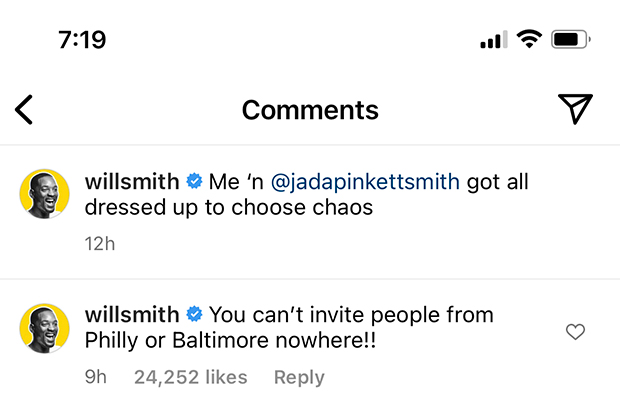This screenshot has width=620, height=416.
Task: Open willsmith's profile picture on the caption
Action: pyautogui.click(x=44, y=194)
